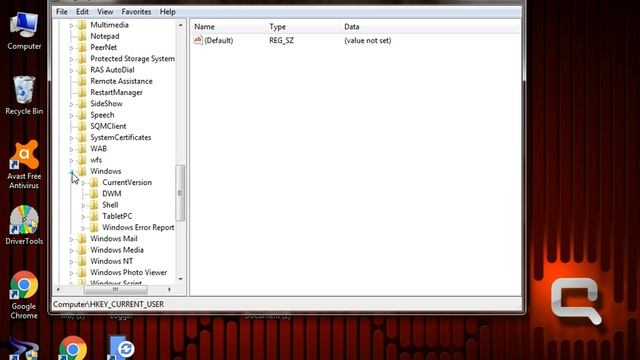Click the SystemCertificates folder icon

pos(82,138)
